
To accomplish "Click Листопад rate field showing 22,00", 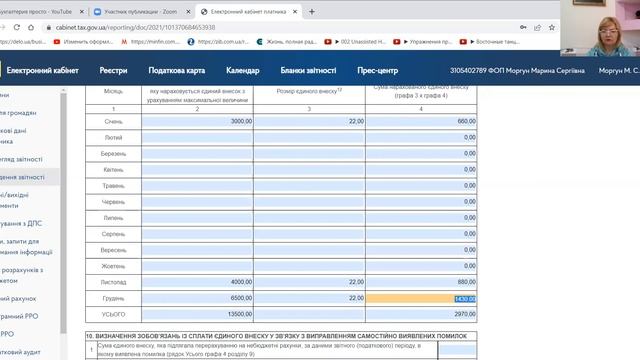I will pos(309,282).
